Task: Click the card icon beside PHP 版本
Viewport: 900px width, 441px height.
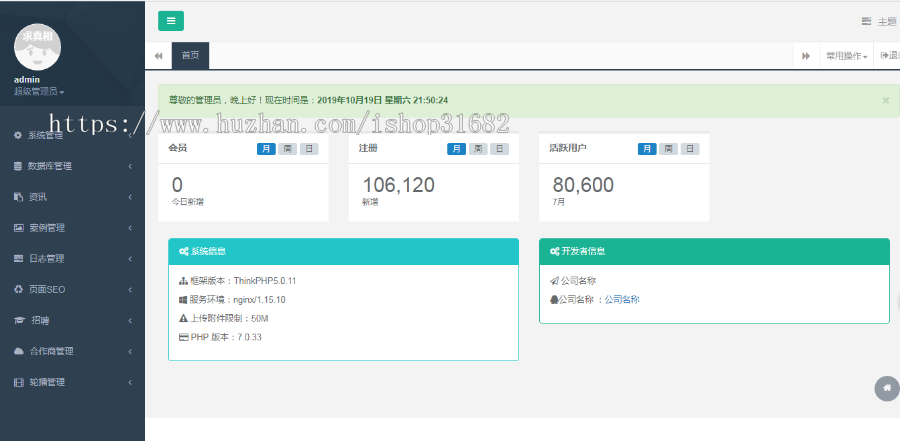Action: (x=184, y=337)
